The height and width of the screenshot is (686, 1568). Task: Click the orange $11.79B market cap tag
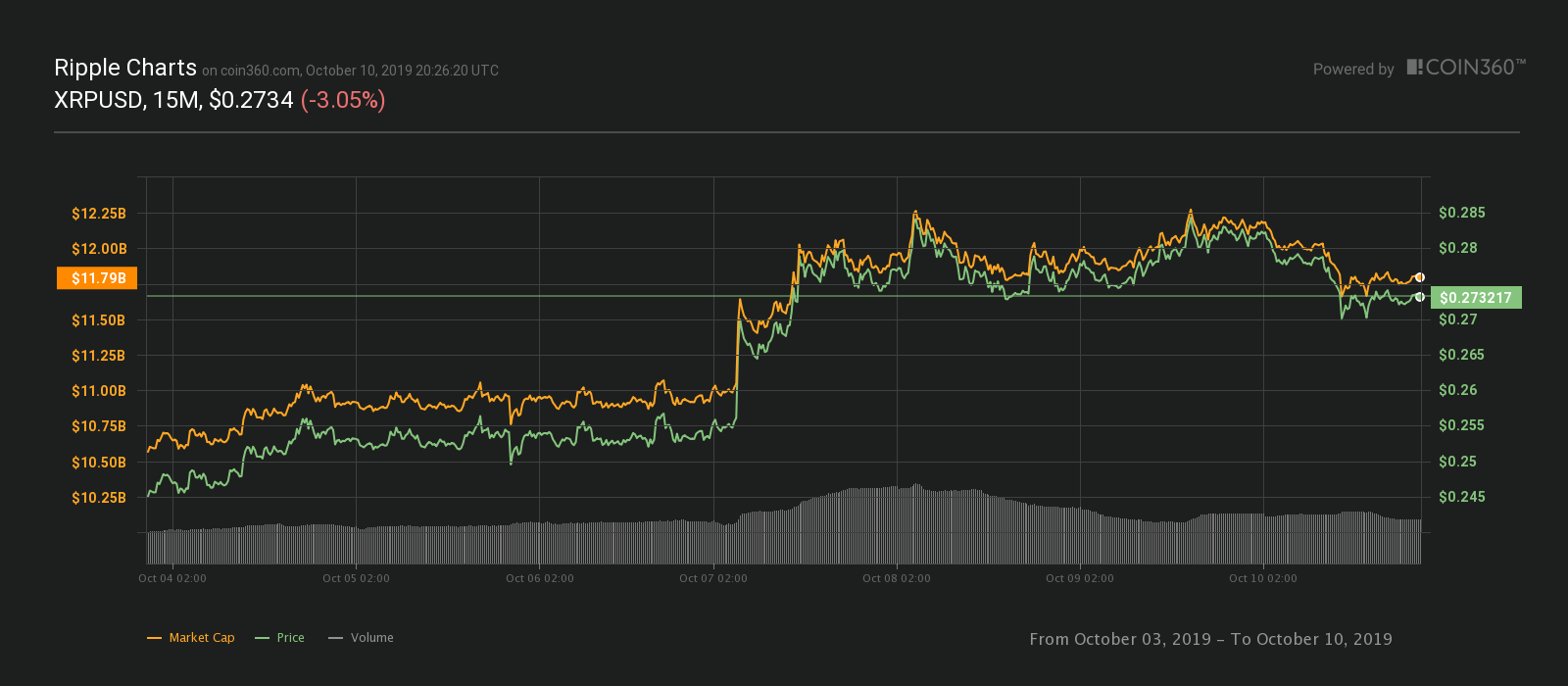coord(97,278)
